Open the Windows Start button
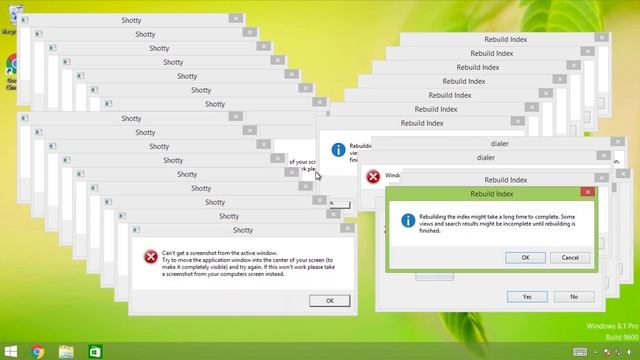 coord(11,351)
